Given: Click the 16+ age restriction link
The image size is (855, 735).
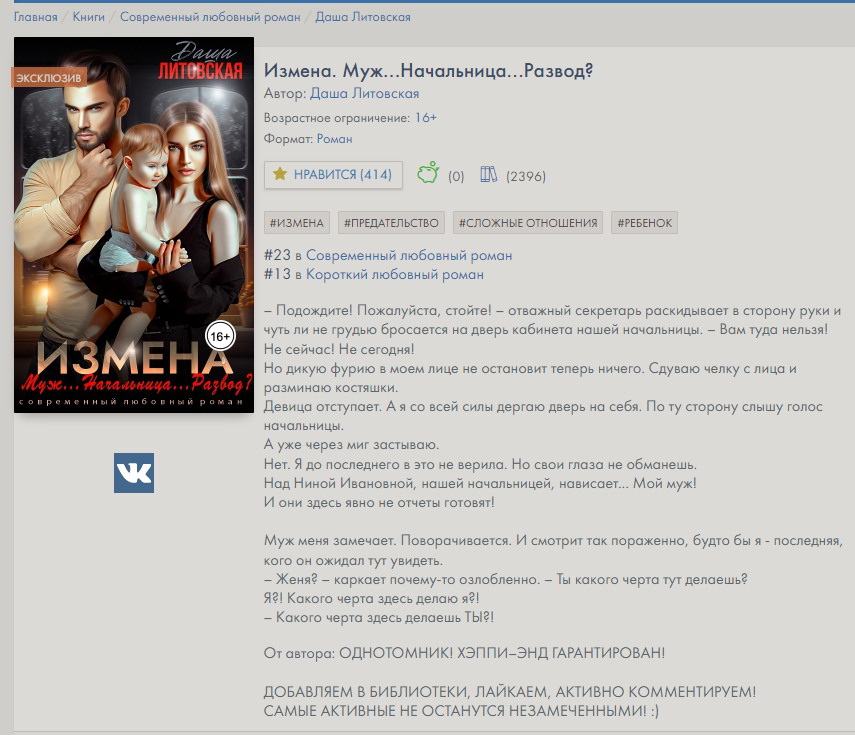Looking at the screenshot, I should (x=425, y=118).
